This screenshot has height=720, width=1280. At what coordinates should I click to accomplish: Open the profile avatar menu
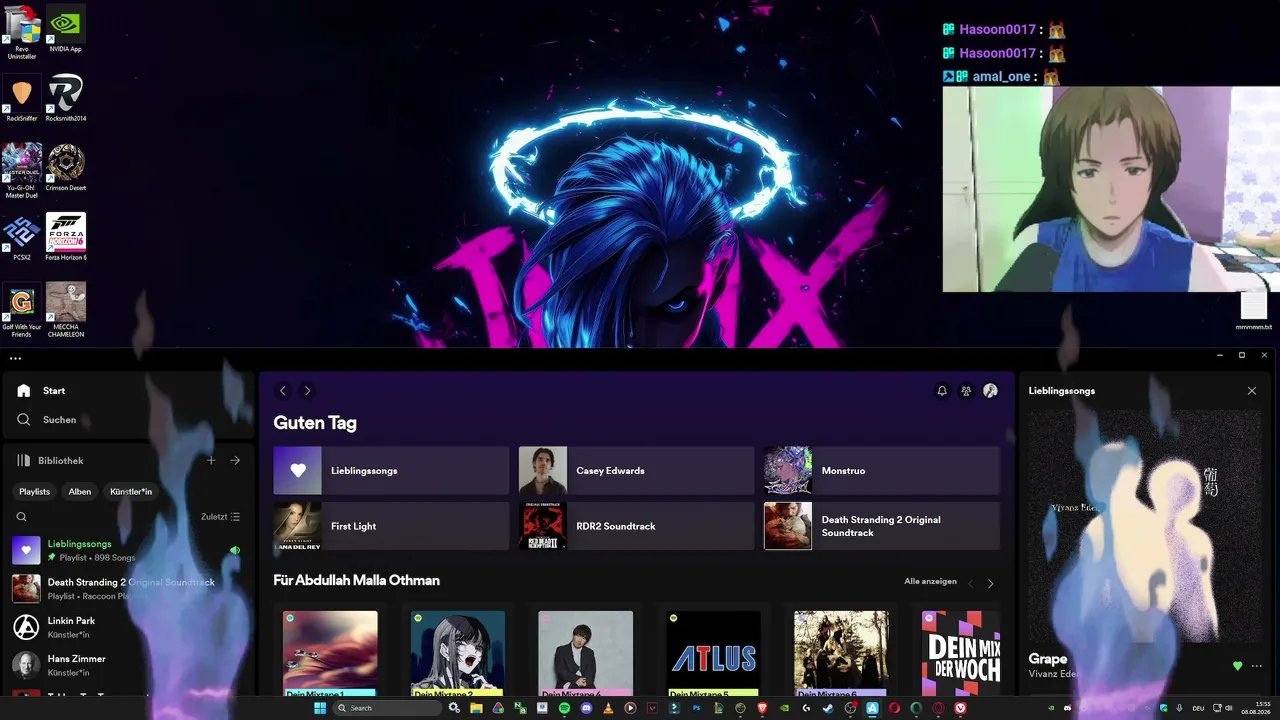[x=990, y=391]
